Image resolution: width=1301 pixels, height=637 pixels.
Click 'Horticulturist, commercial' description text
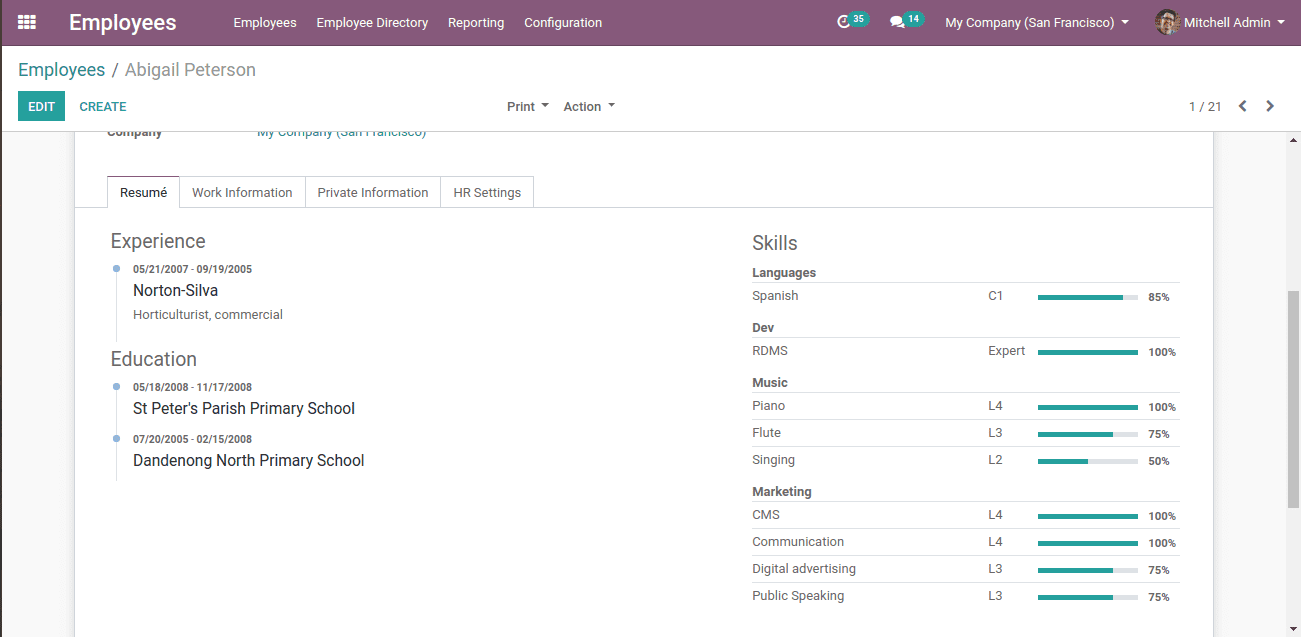click(208, 314)
